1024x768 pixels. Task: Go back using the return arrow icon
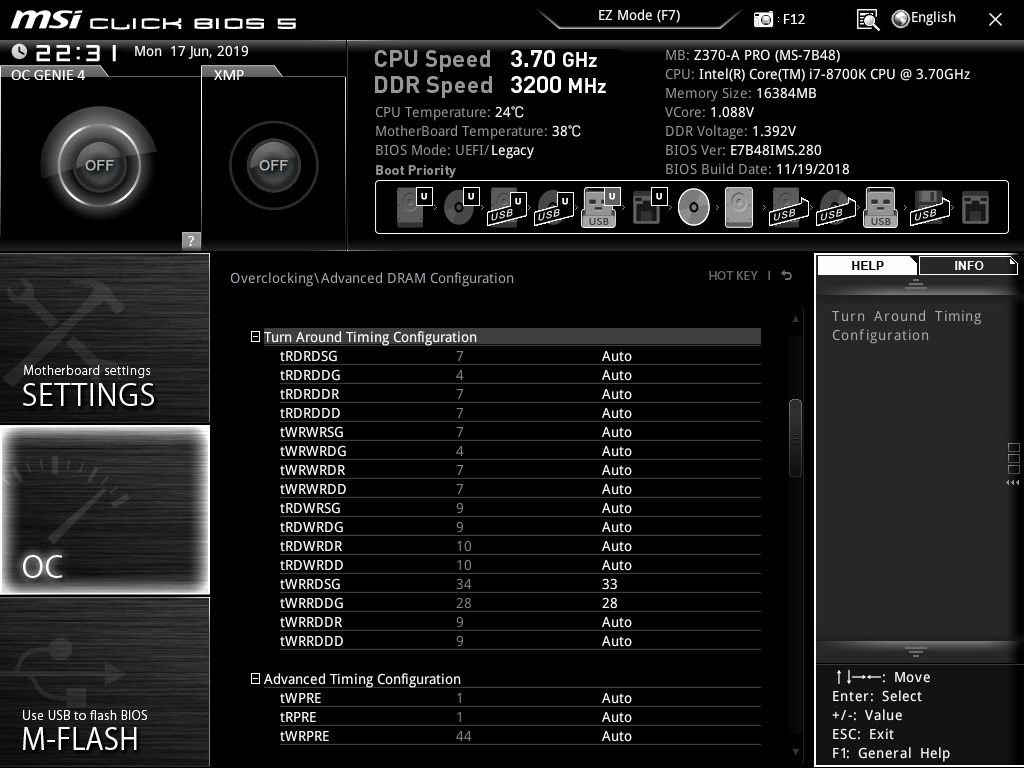point(786,276)
